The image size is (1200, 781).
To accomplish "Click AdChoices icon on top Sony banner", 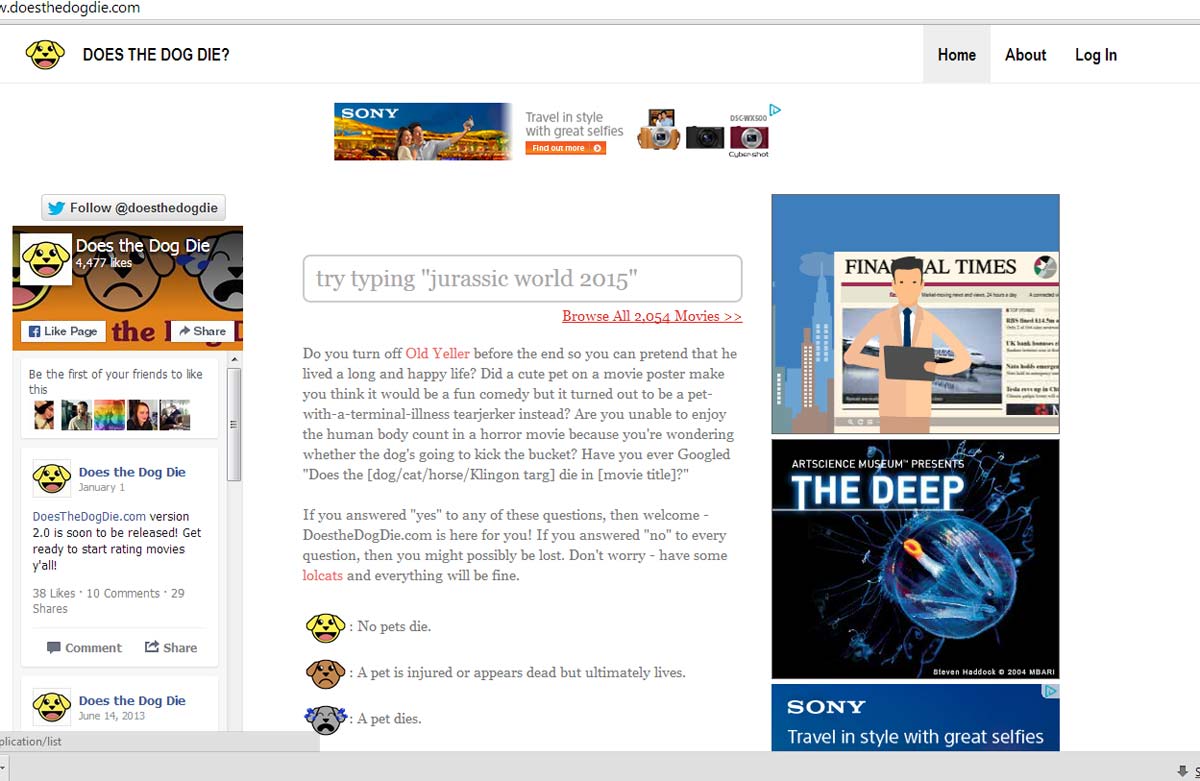I will [x=775, y=110].
